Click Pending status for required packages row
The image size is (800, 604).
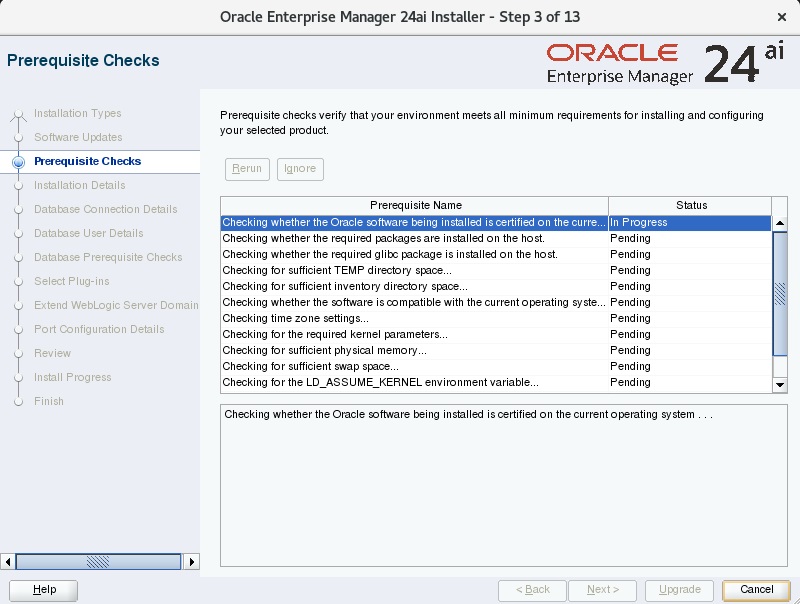[x=690, y=238]
